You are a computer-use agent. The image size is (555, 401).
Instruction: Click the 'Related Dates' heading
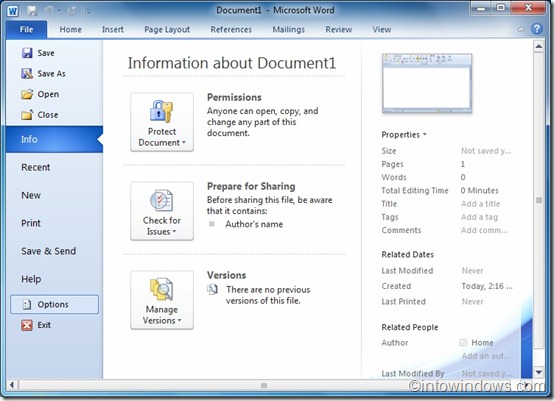407,254
